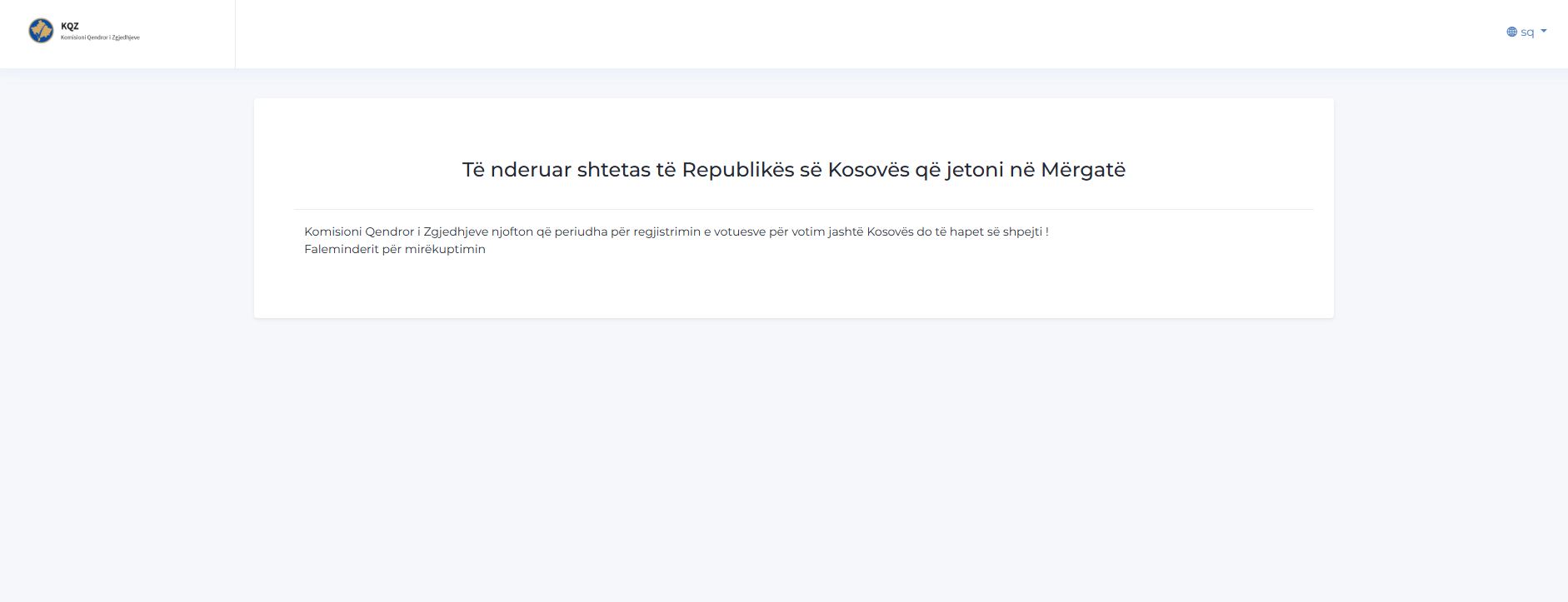This screenshot has height=602, width=1568.
Task: Click the word "Mërgatë" in the heading
Action: click(x=1083, y=170)
